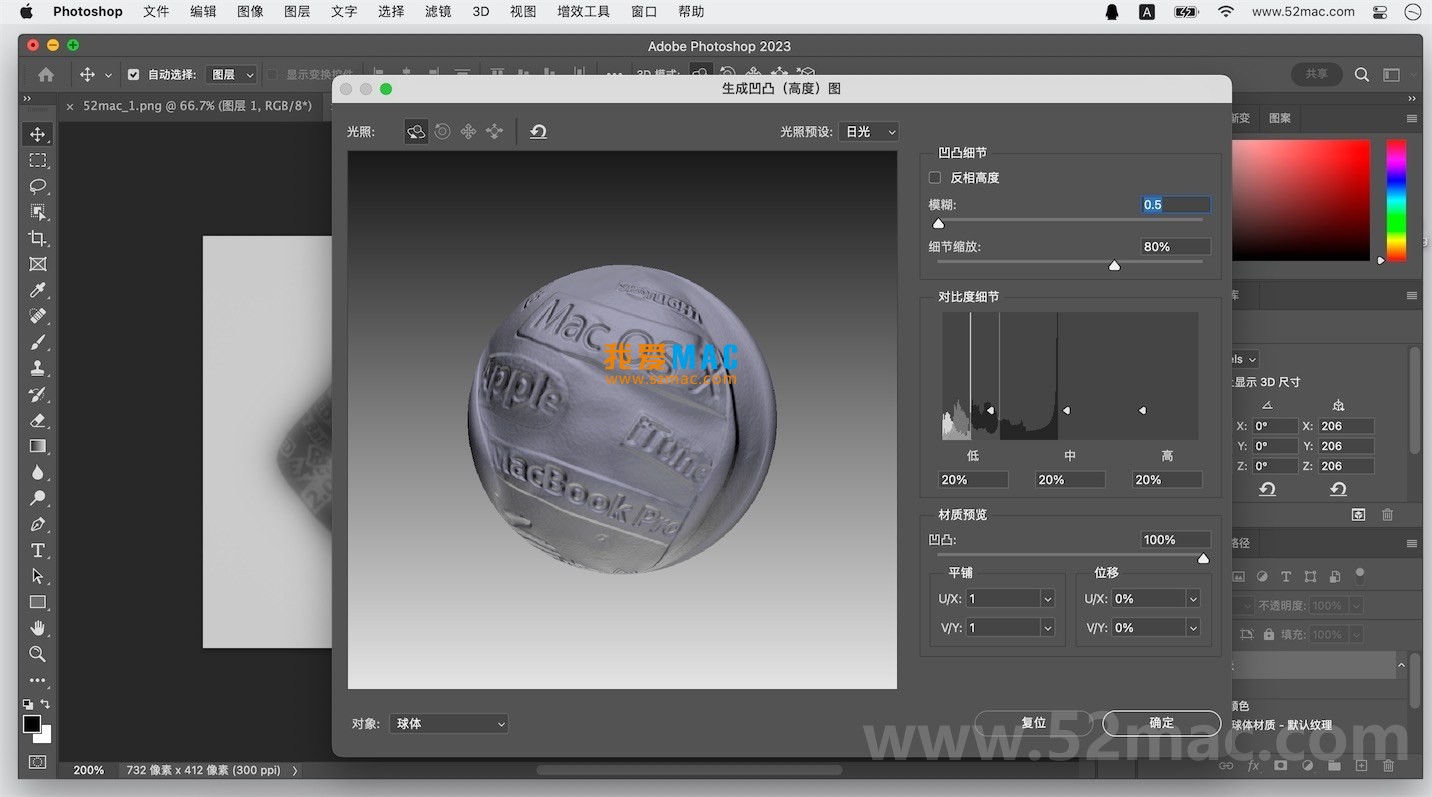The height and width of the screenshot is (797, 1432).
Task: Select the Pen tool
Action: point(38,524)
